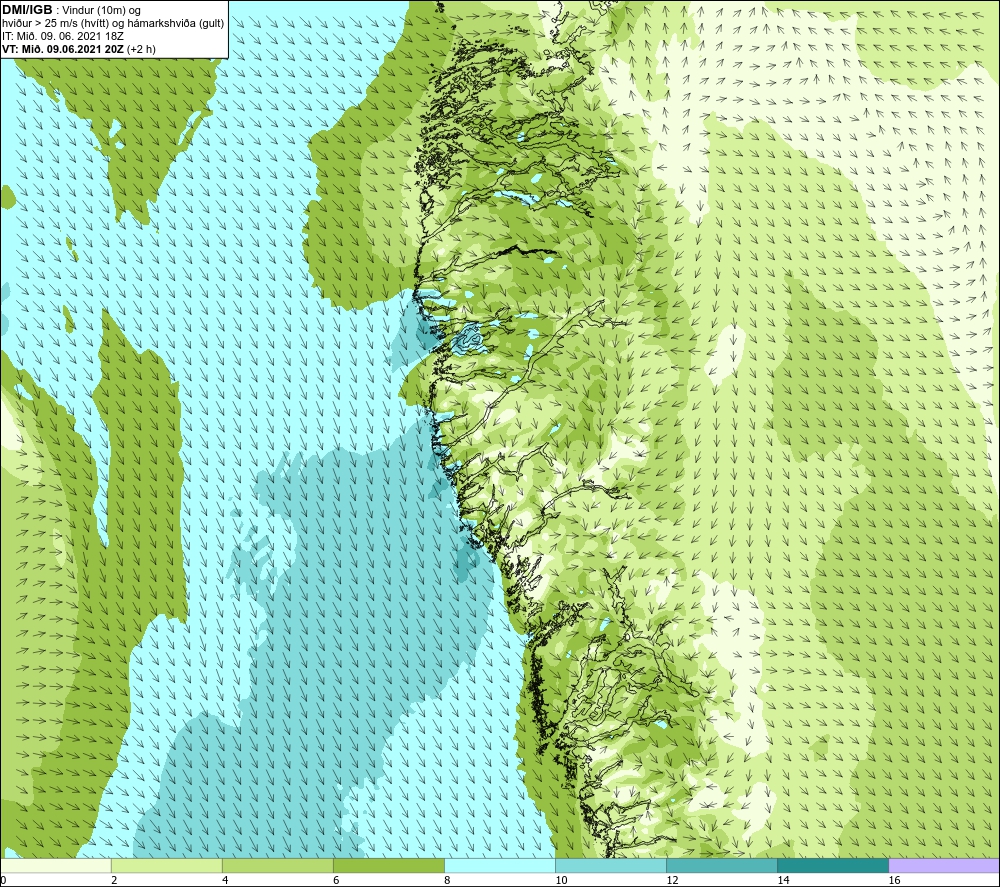The image size is (1000, 887).
Task: Click the 2–4 m/s light green swatch
Action: click(x=166, y=865)
